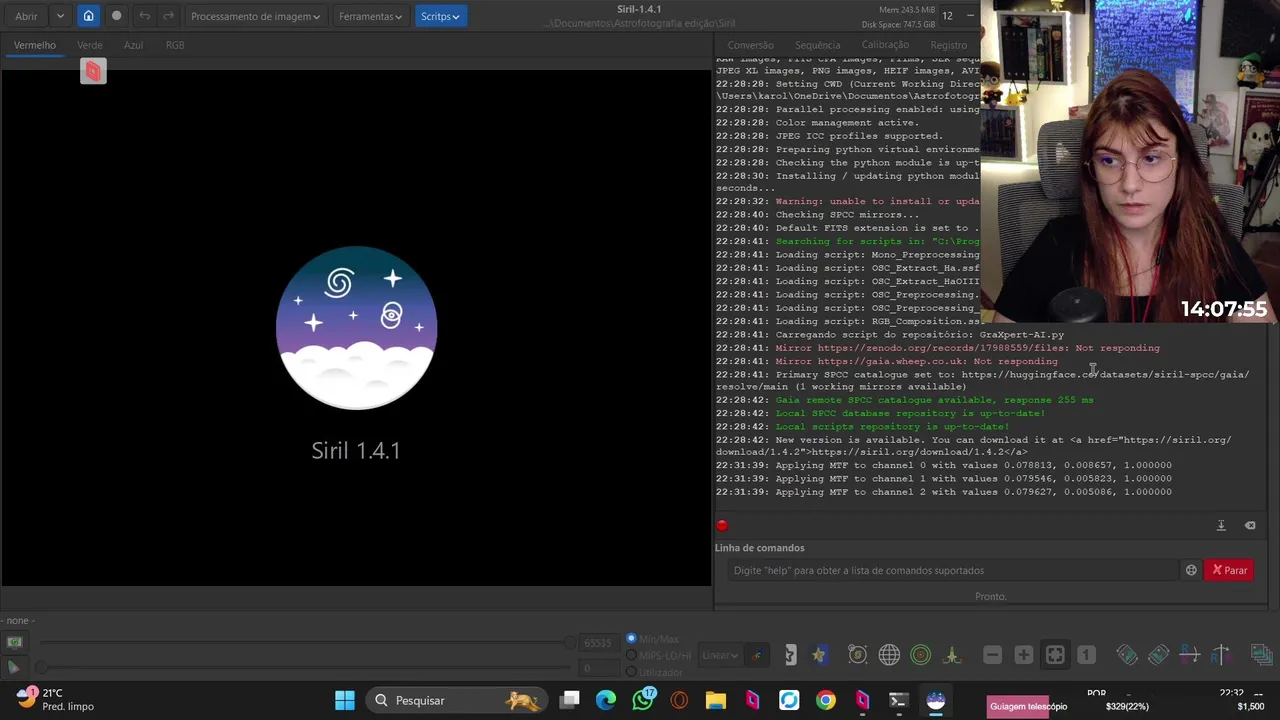1280x720 pixels.
Task: Click the low value field showing 0
Action: tap(597, 668)
